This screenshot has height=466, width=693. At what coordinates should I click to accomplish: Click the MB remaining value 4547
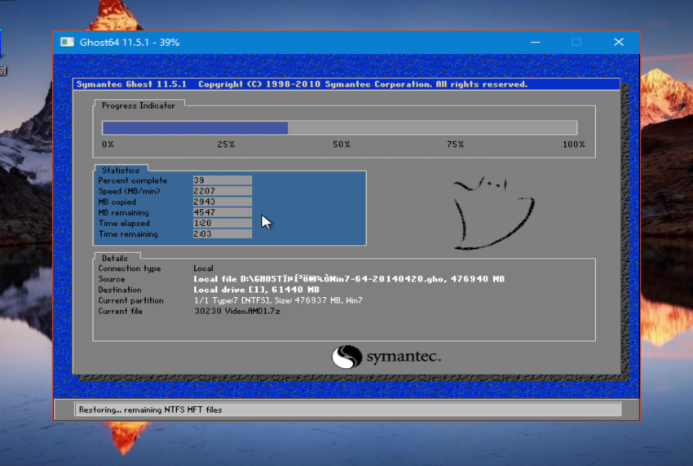point(222,212)
